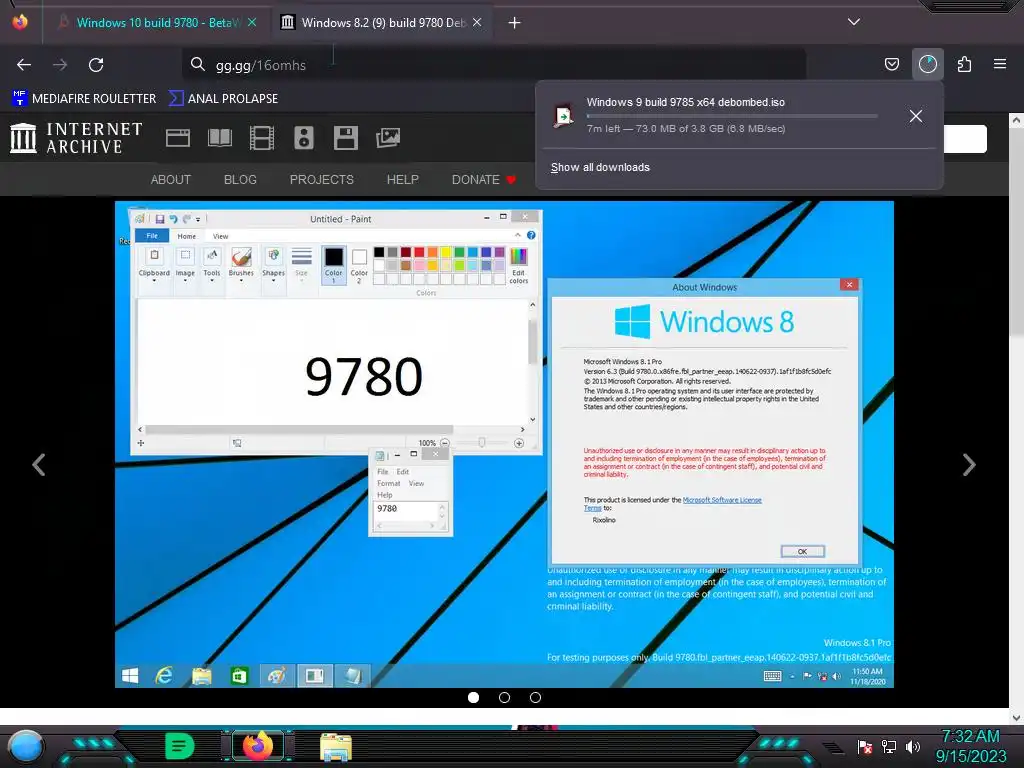Open the Software floppy disk icon
Image resolution: width=1024 pixels, height=768 pixels.
(x=345, y=138)
